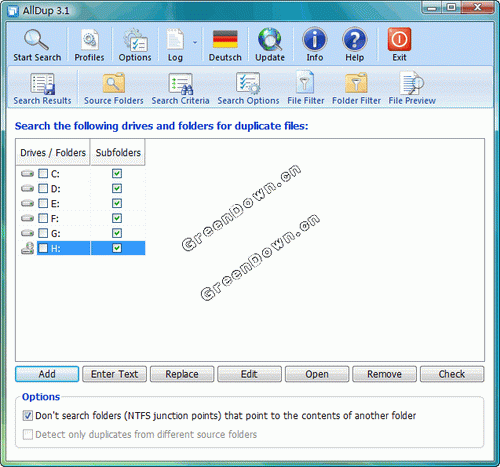
Task: Check the F: drive checkbox
Action: point(43,218)
